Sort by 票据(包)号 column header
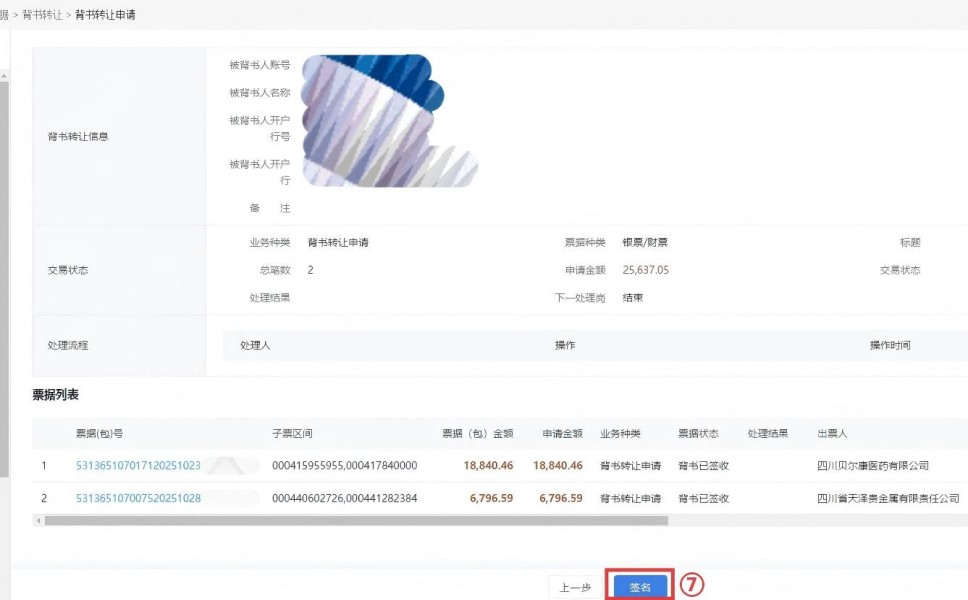Viewport: 968px width, 600px height. click(99, 434)
